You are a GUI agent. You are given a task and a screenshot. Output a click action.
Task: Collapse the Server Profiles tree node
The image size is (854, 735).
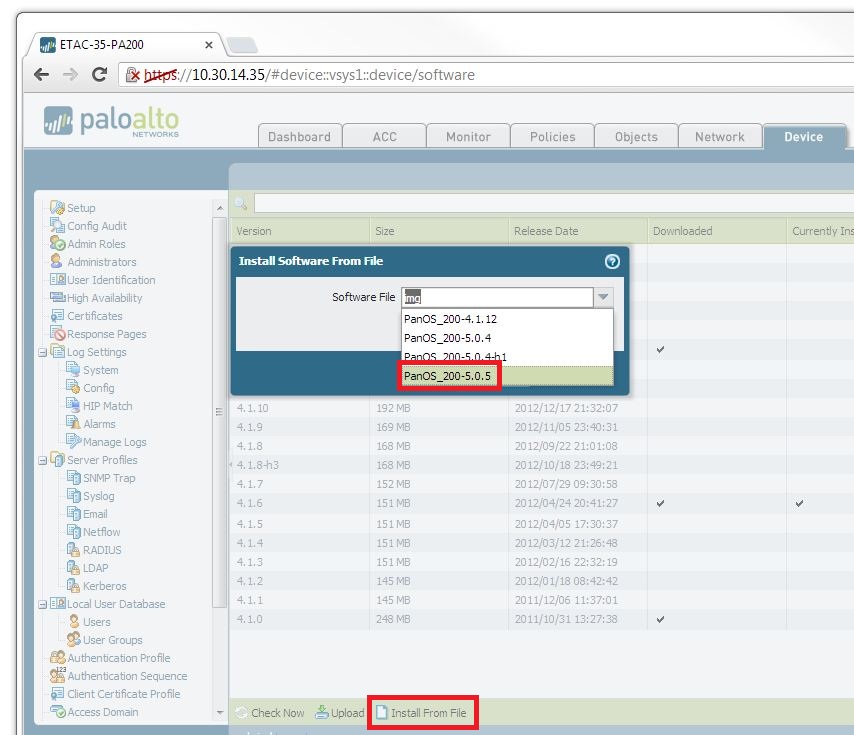[42, 461]
